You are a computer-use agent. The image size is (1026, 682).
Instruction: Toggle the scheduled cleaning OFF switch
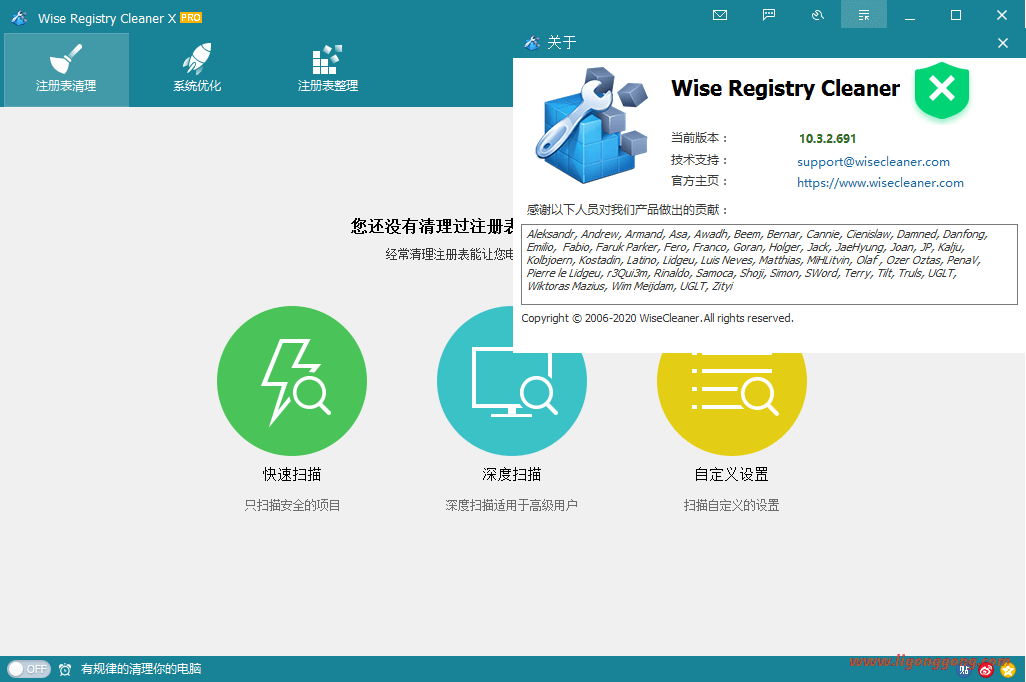(29, 669)
